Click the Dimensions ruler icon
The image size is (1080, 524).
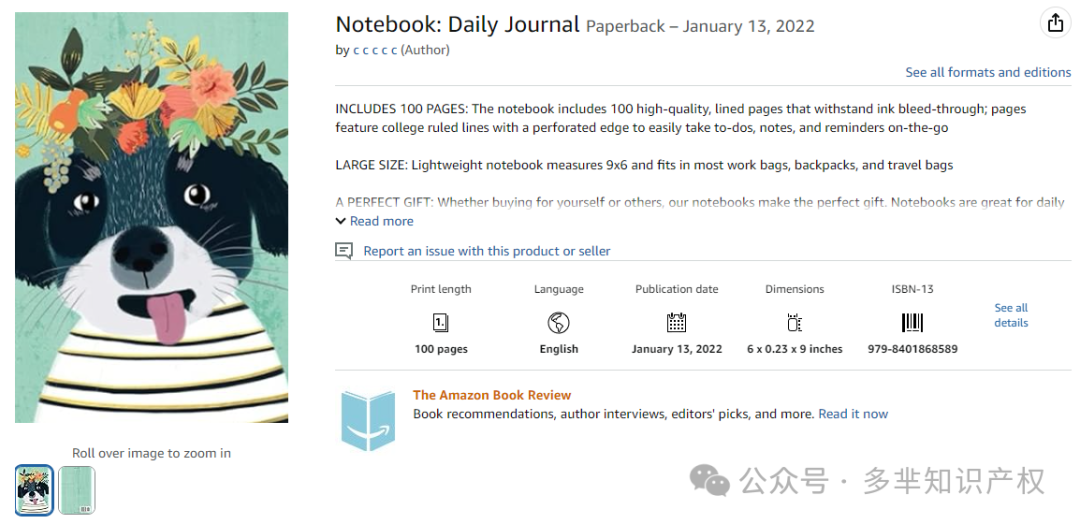(794, 322)
